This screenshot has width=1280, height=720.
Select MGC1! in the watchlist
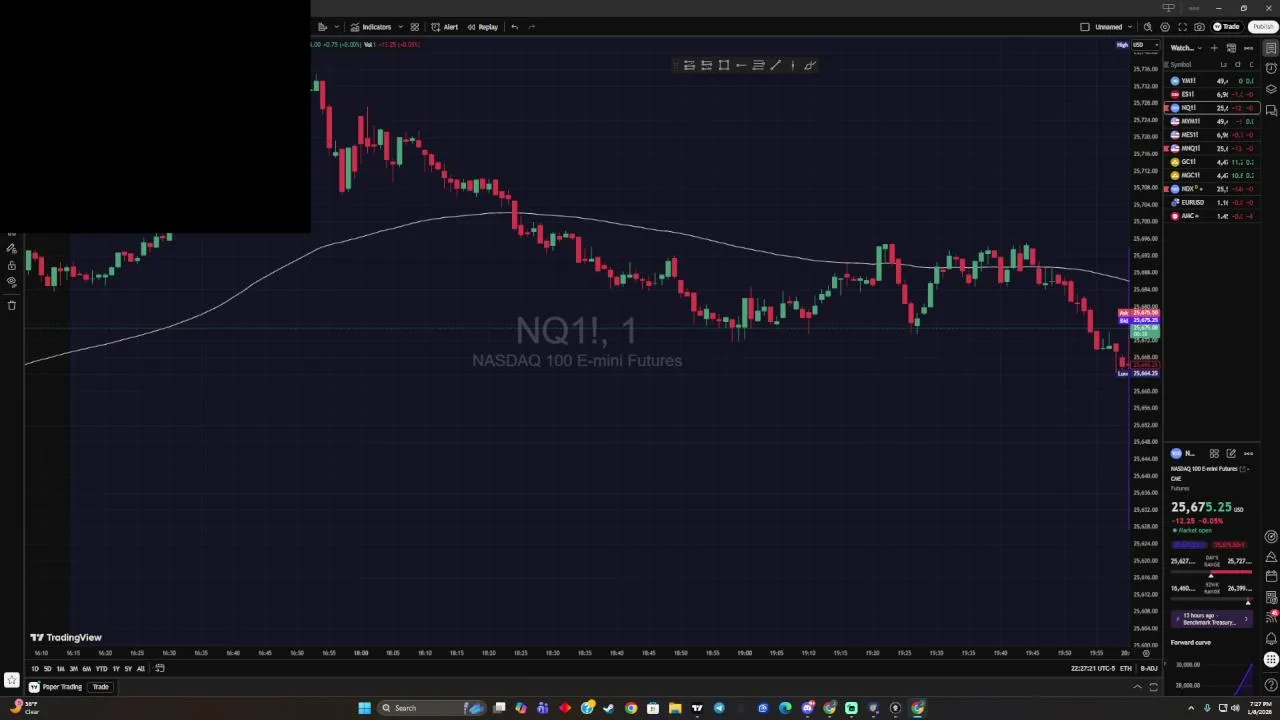pos(1211,175)
